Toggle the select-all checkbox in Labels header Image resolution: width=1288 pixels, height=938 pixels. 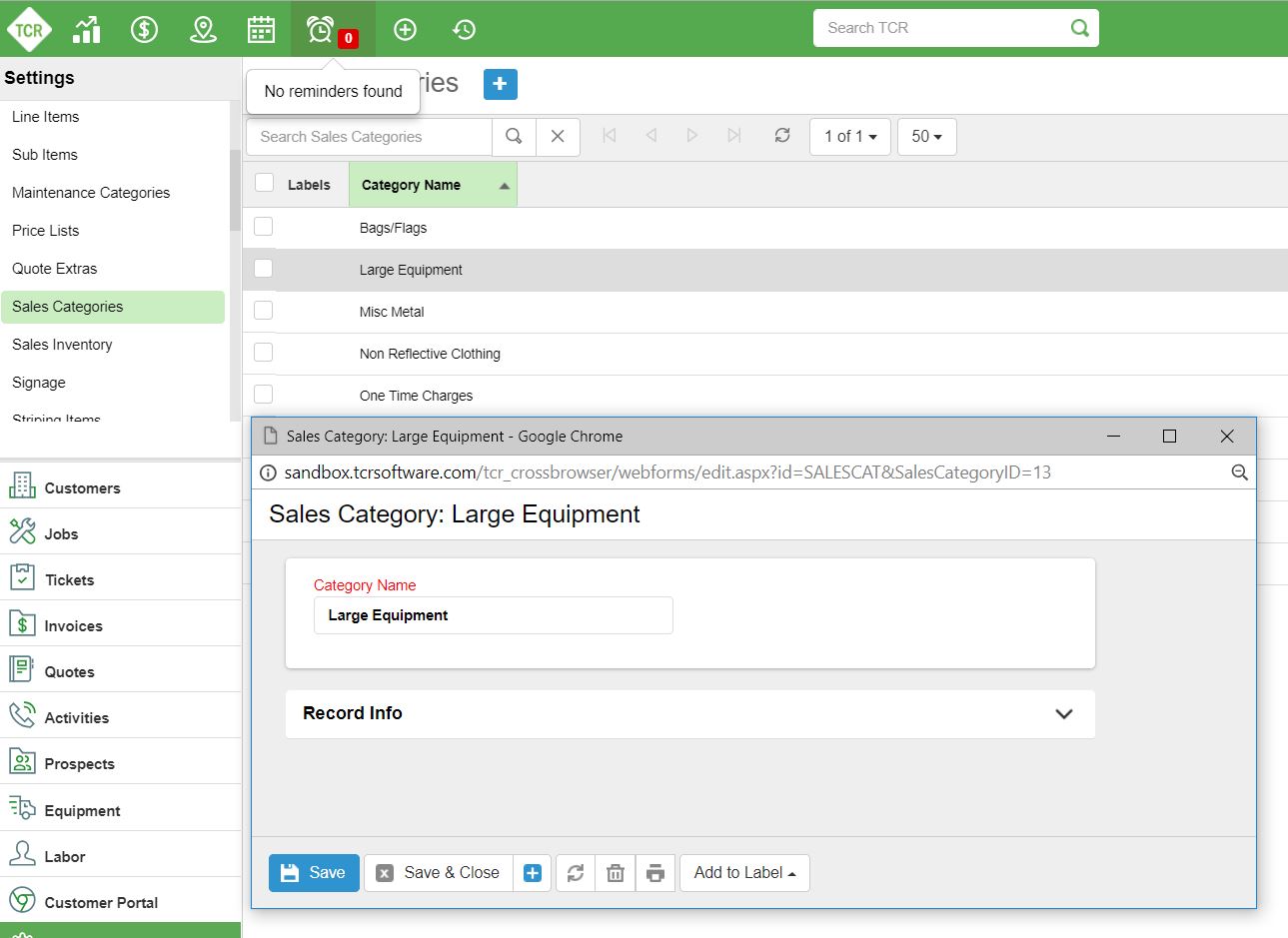pyautogui.click(x=264, y=183)
